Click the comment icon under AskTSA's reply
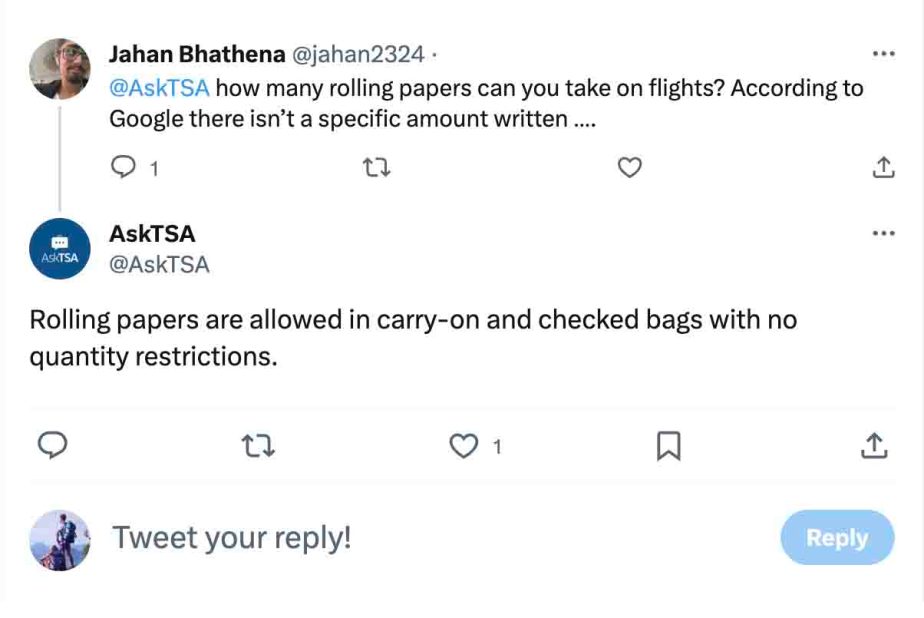The image size is (924, 618). 52,445
